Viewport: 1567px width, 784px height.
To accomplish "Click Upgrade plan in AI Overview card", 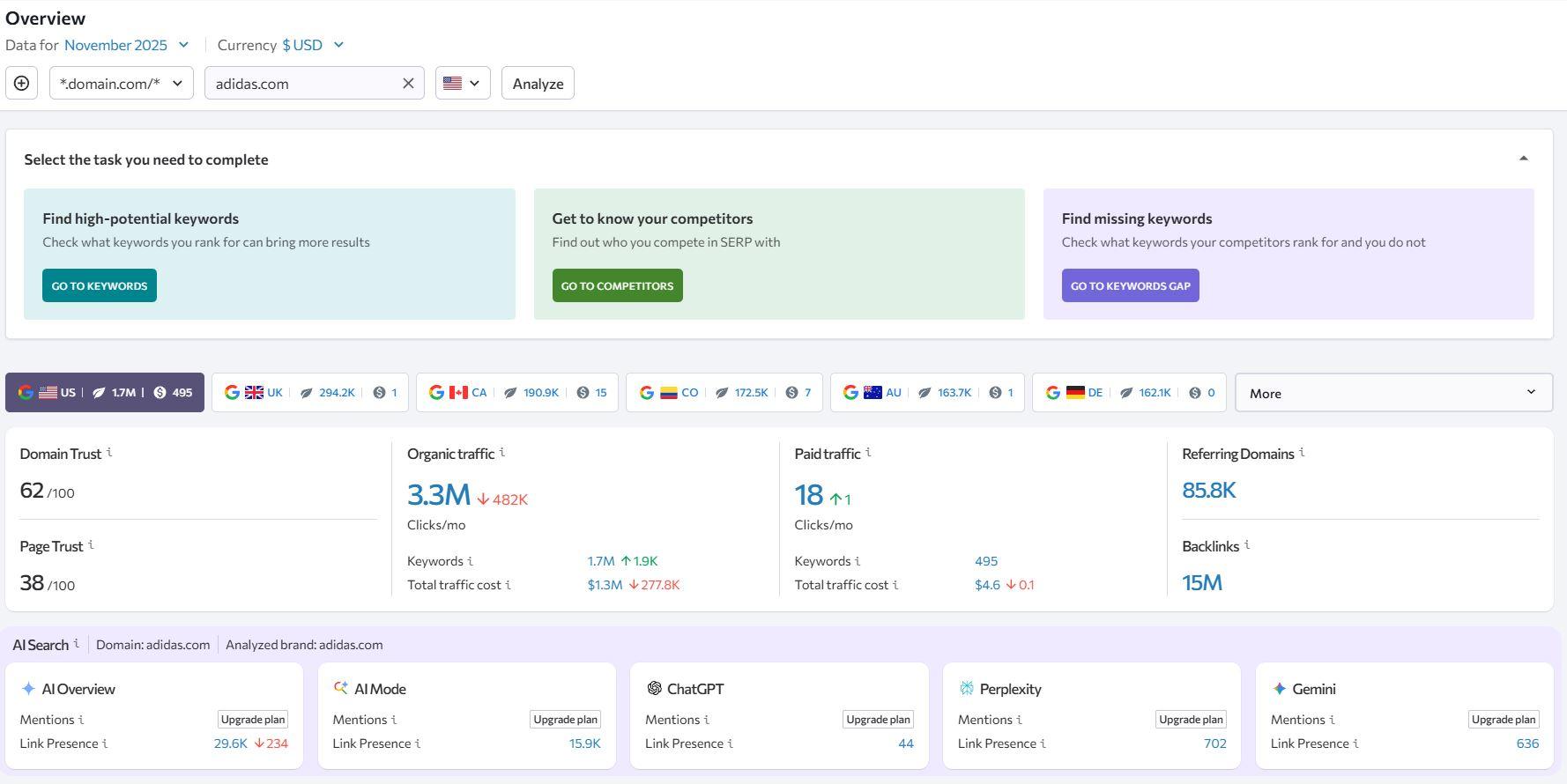I will click(x=253, y=720).
